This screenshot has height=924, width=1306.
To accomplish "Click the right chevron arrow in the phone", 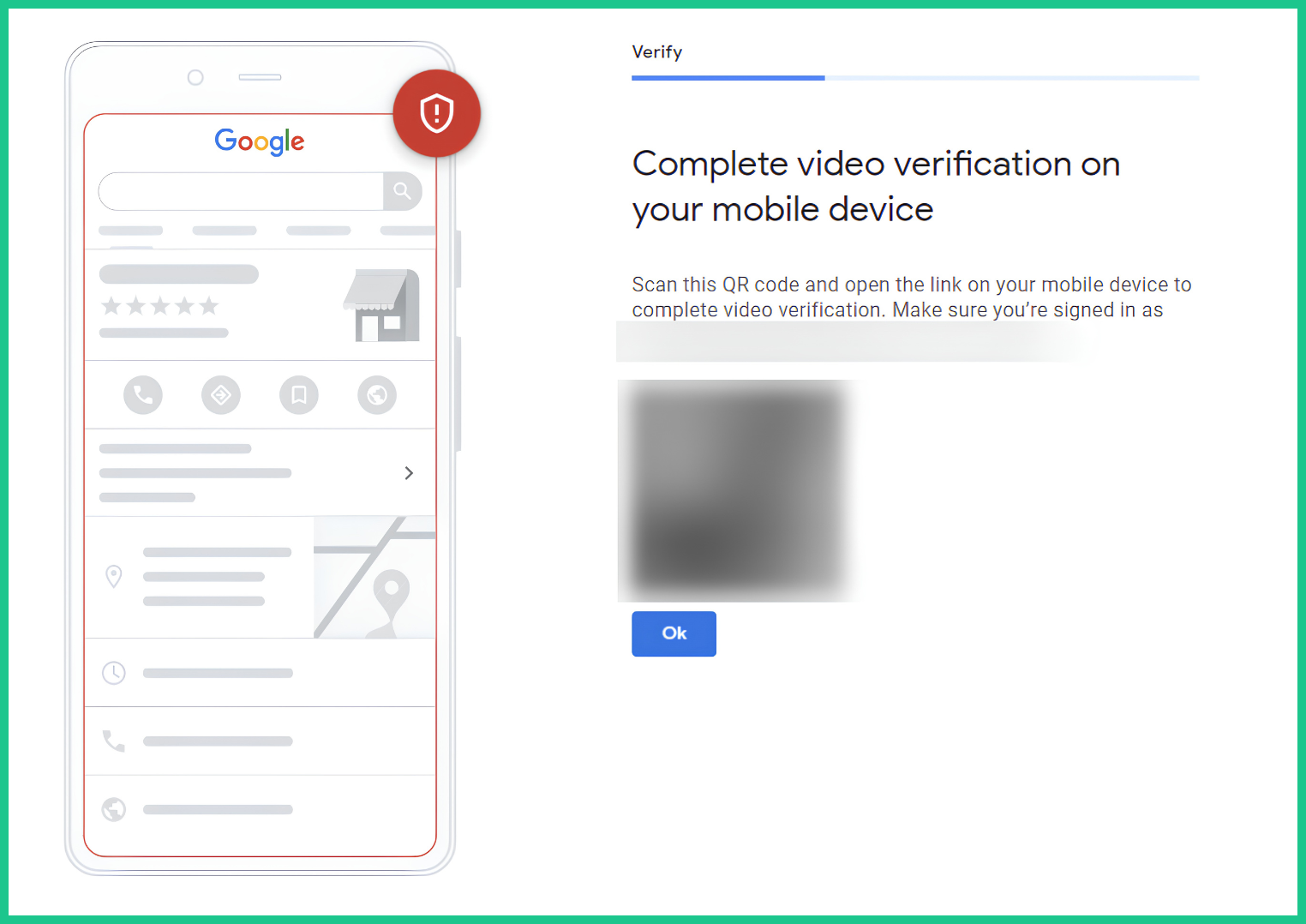I will 409,473.
